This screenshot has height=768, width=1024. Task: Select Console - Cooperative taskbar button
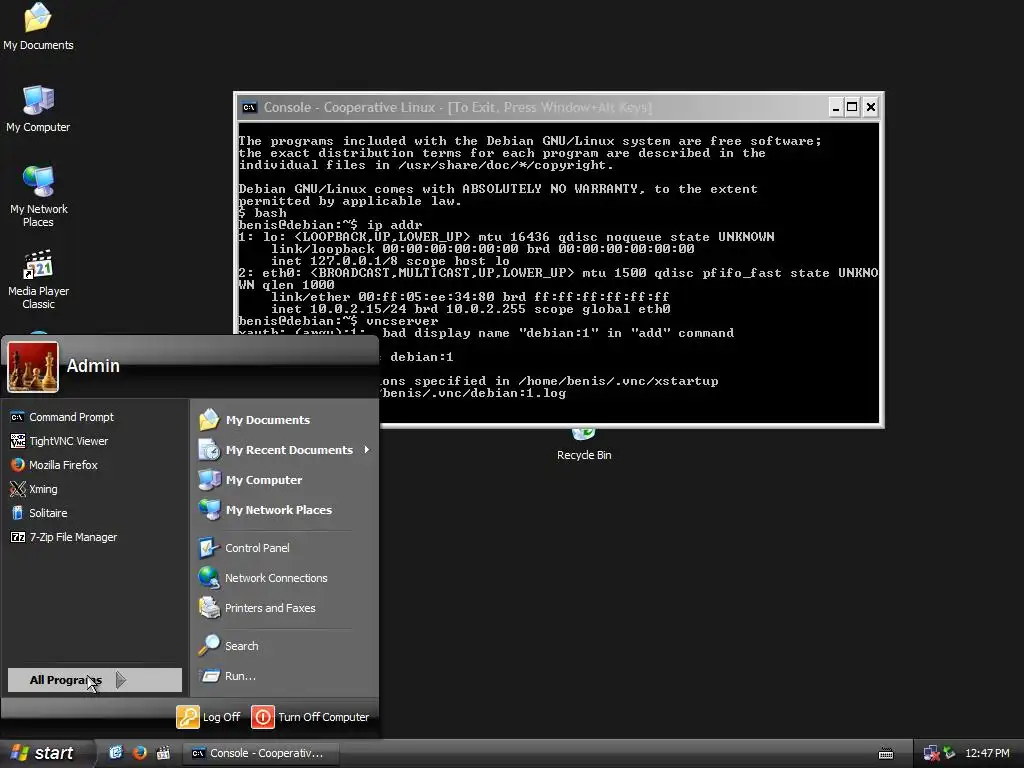(x=260, y=753)
